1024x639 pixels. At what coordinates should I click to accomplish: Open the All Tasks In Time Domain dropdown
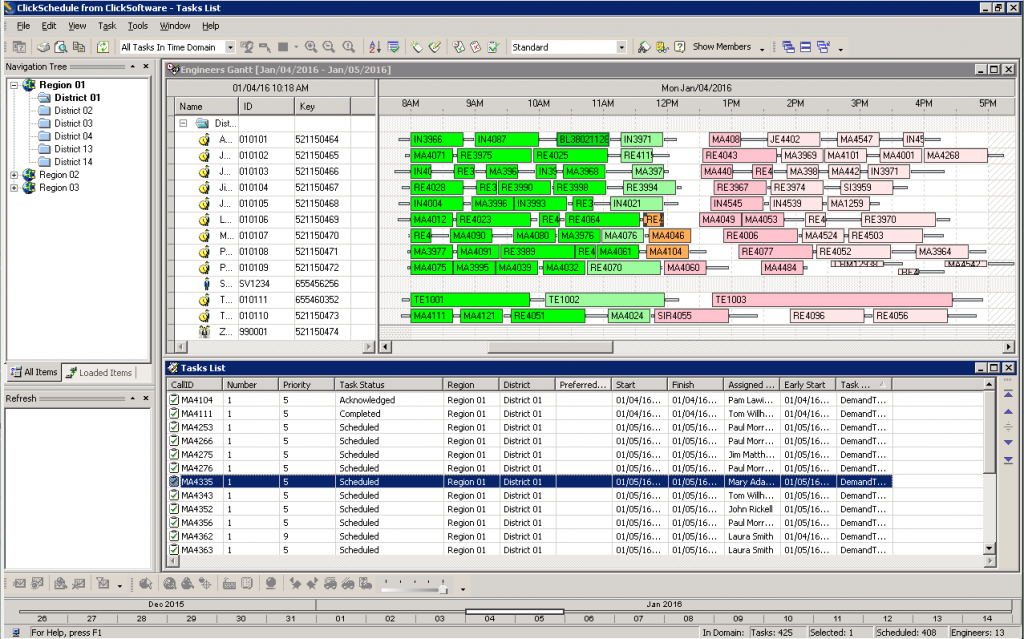(x=230, y=47)
